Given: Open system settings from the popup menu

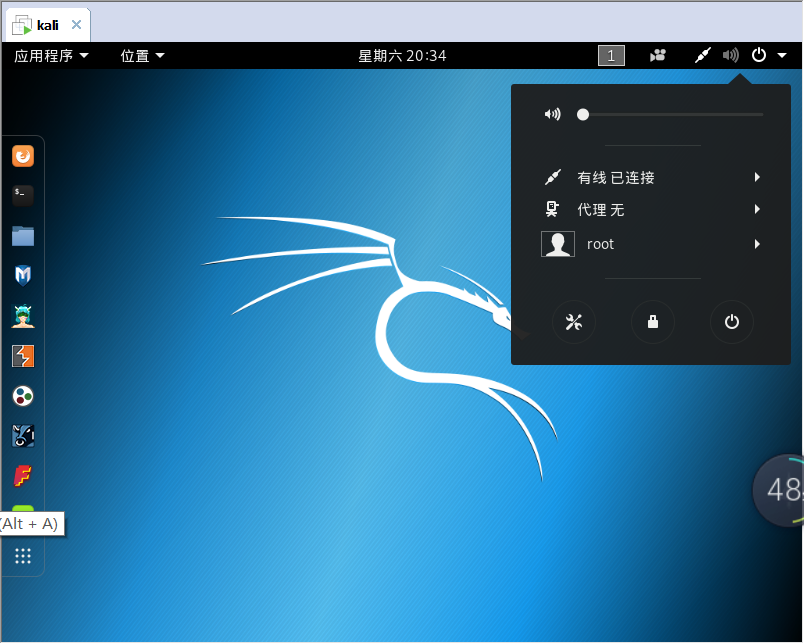Looking at the screenshot, I should point(574,322).
